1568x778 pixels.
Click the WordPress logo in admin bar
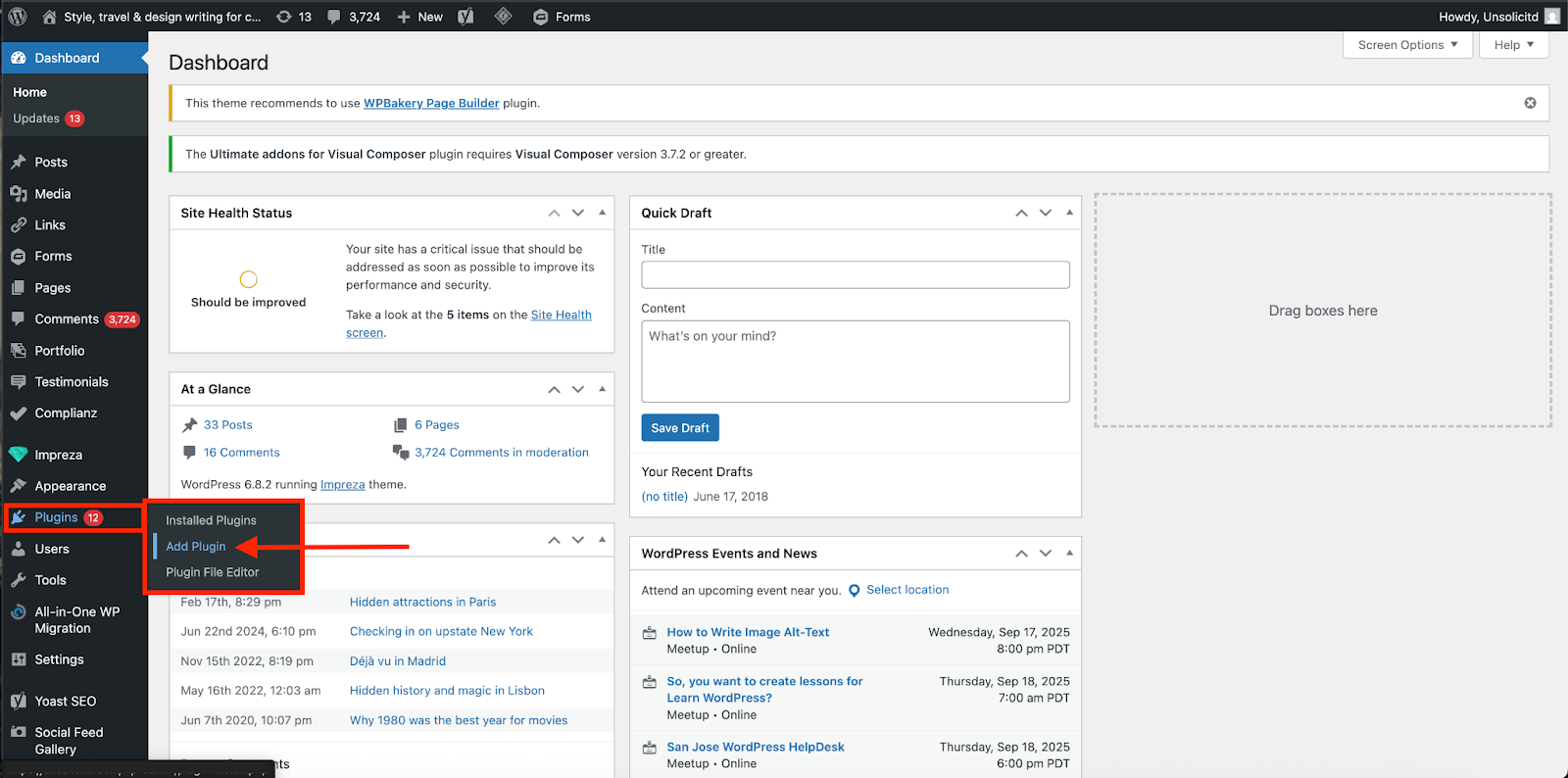click(x=18, y=17)
